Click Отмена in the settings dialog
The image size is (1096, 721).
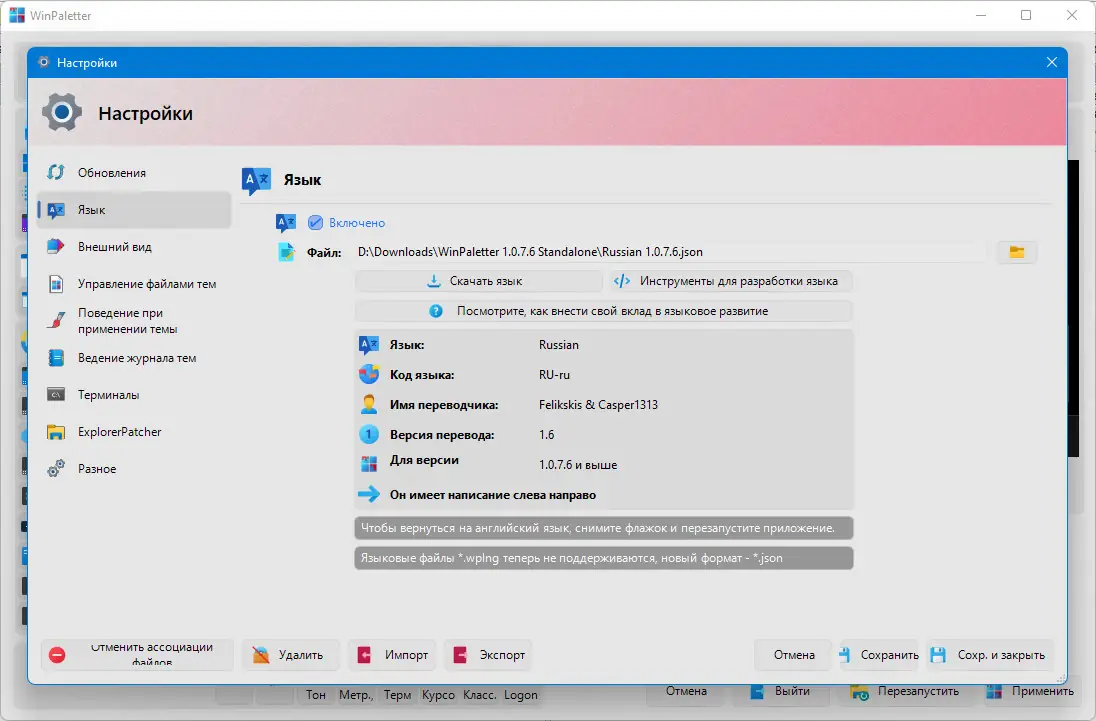pos(794,655)
